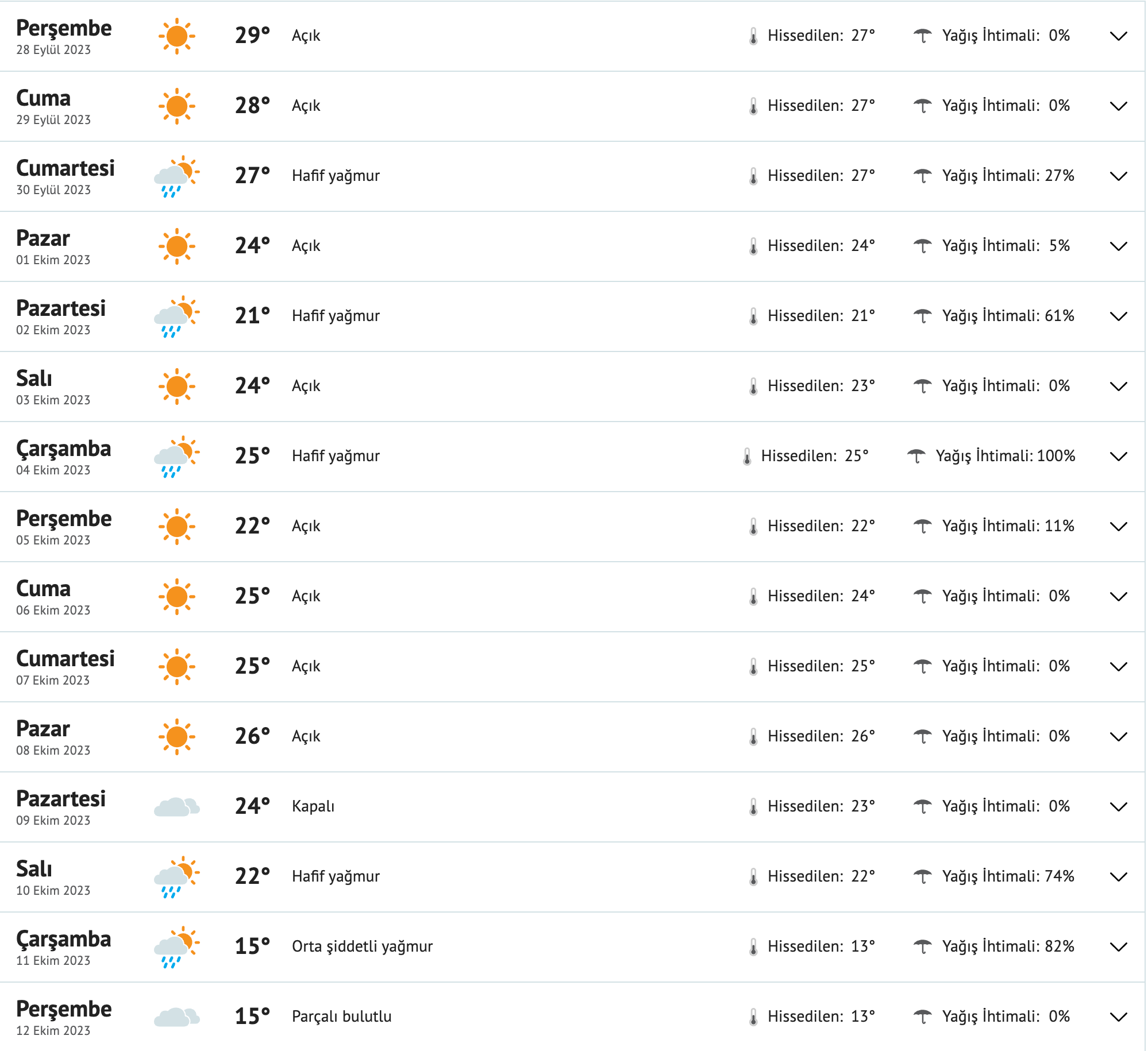
Task: Select the rain icon for Çarşamba 04 Ekim
Action: (x=176, y=455)
